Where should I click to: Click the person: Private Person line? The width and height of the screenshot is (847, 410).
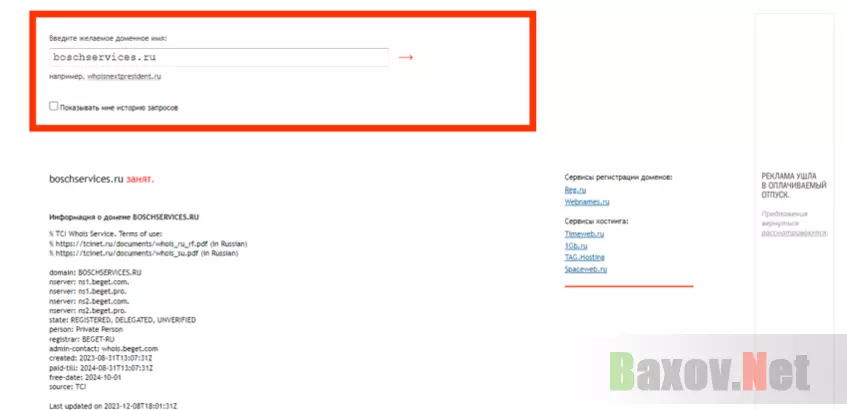pyautogui.click(x=86, y=330)
